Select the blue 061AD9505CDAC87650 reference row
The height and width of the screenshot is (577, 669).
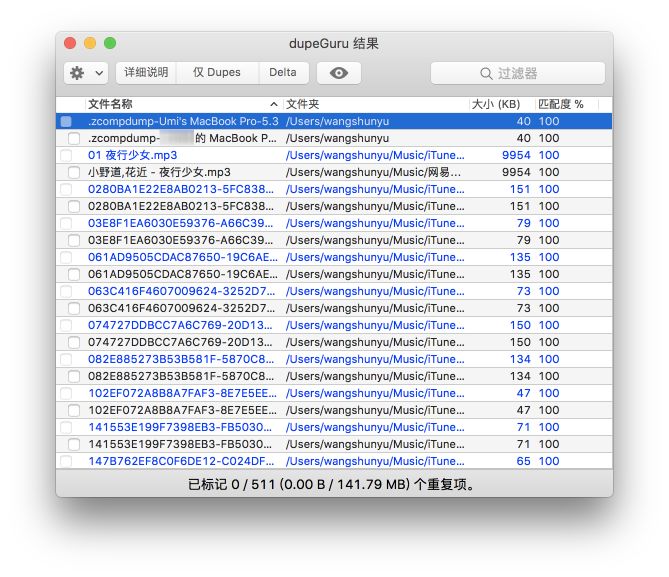[x=334, y=257]
